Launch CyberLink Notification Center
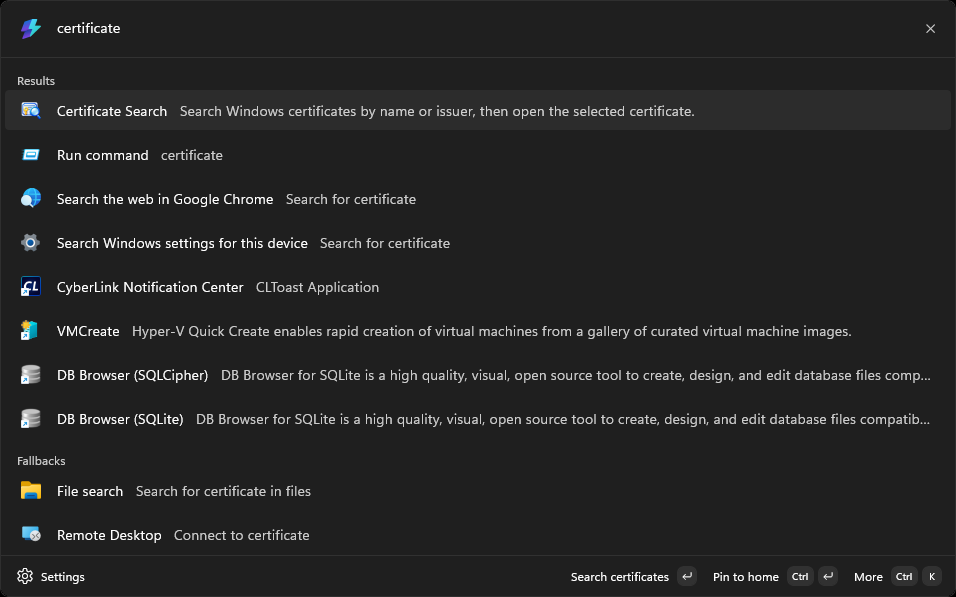 477,287
